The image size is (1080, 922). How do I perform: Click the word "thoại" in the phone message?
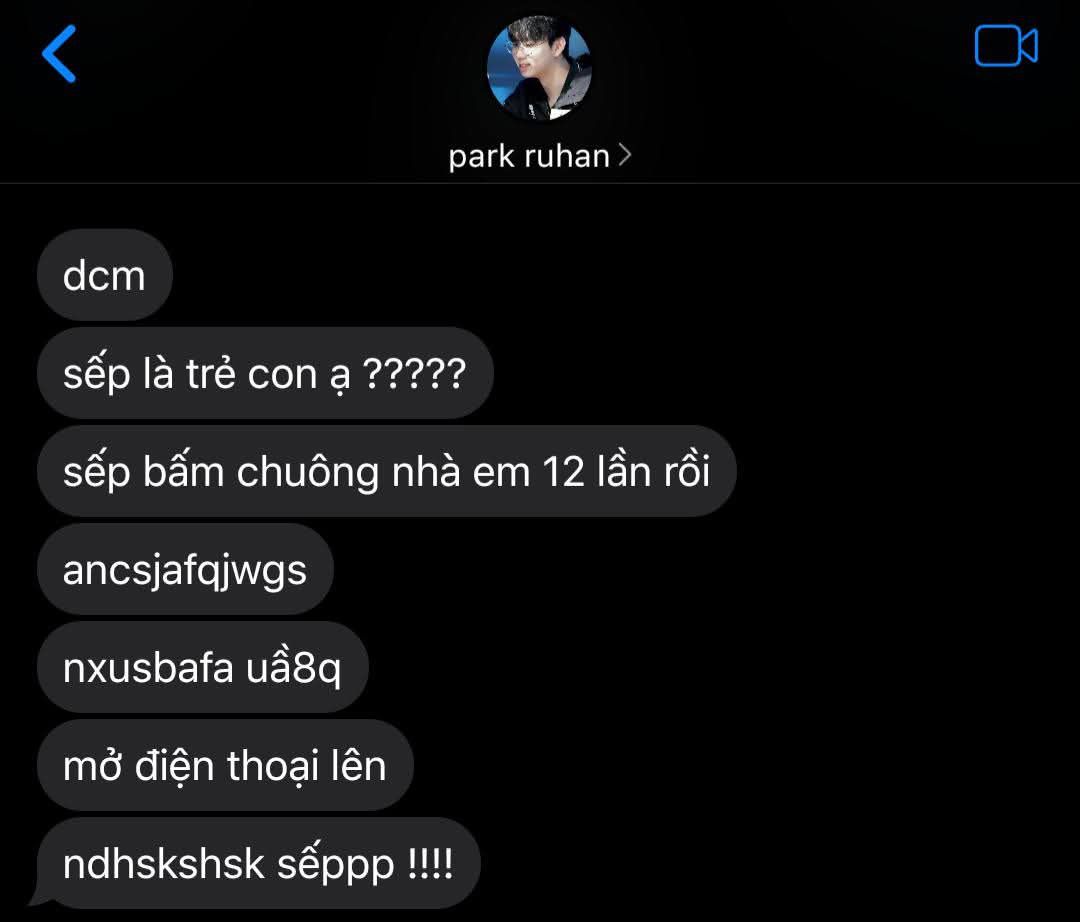[x=273, y=767]
